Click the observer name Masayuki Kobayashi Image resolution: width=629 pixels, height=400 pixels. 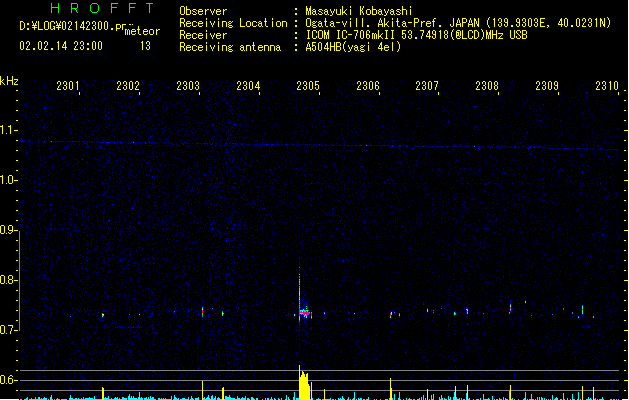(359, 11)
